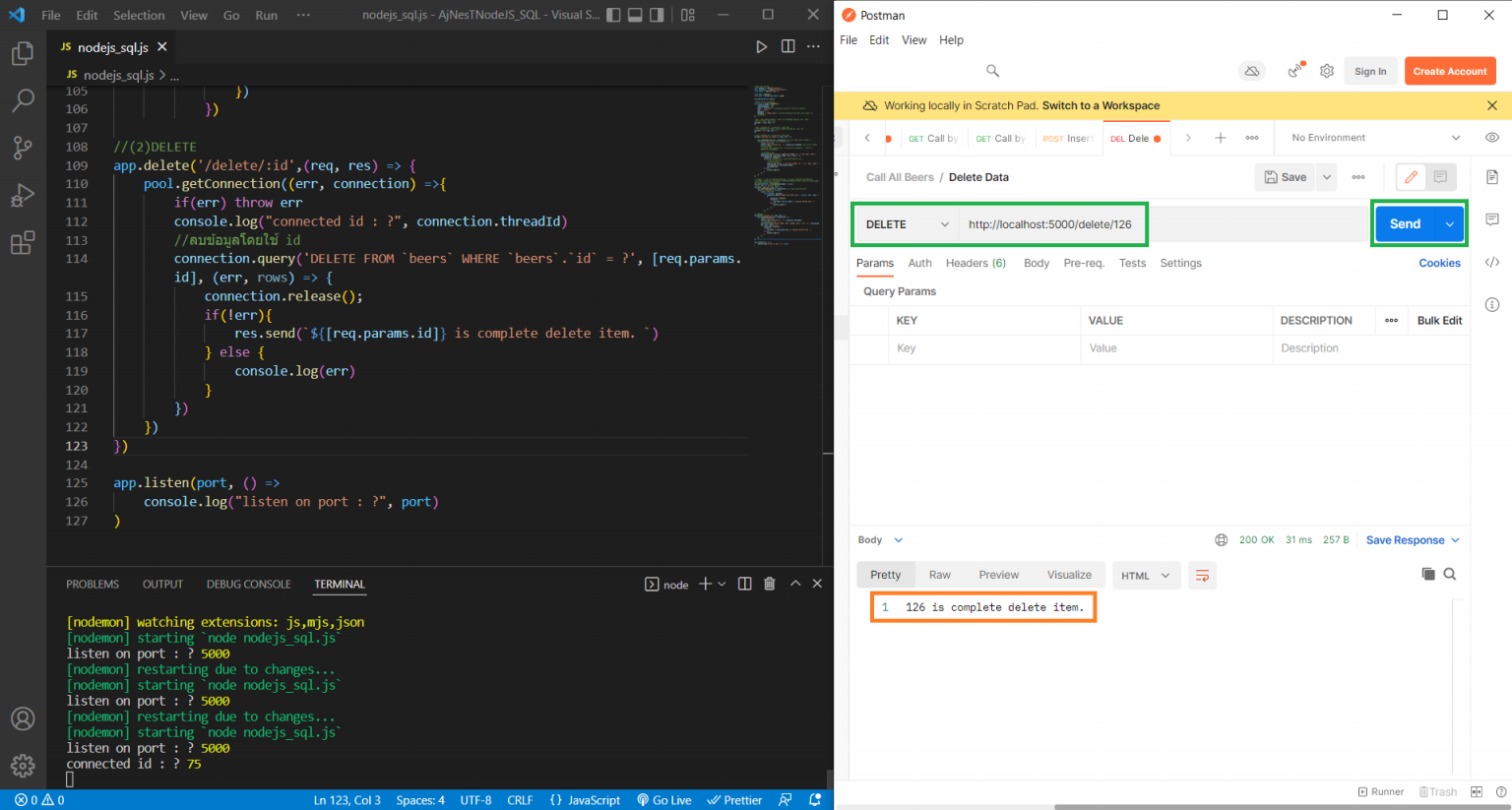The height and width of the screenshot is (810, 1512).
Task: Run the file using the play icon
Action: 761,45
